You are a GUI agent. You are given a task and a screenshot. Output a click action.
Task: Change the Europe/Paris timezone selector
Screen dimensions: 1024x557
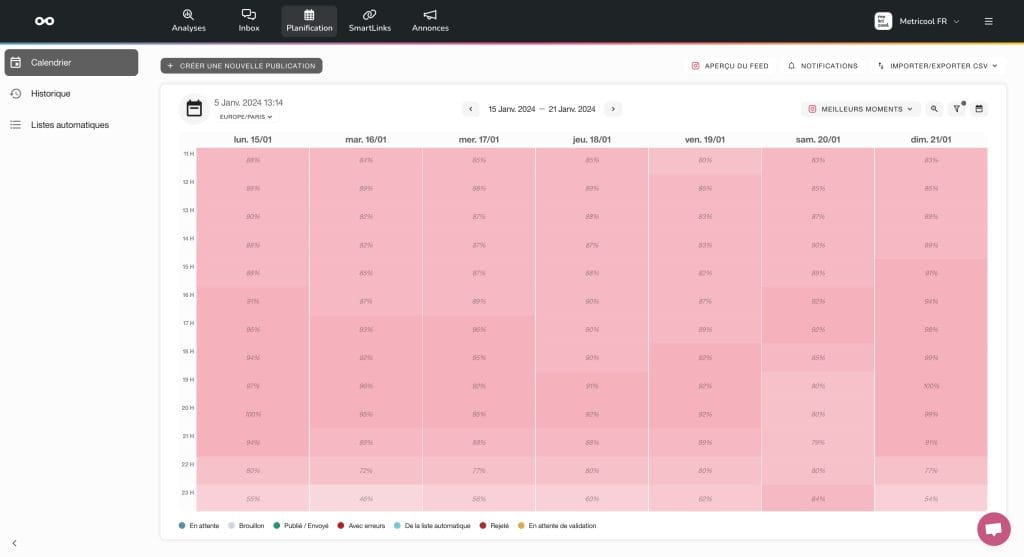tap(246, 117)
